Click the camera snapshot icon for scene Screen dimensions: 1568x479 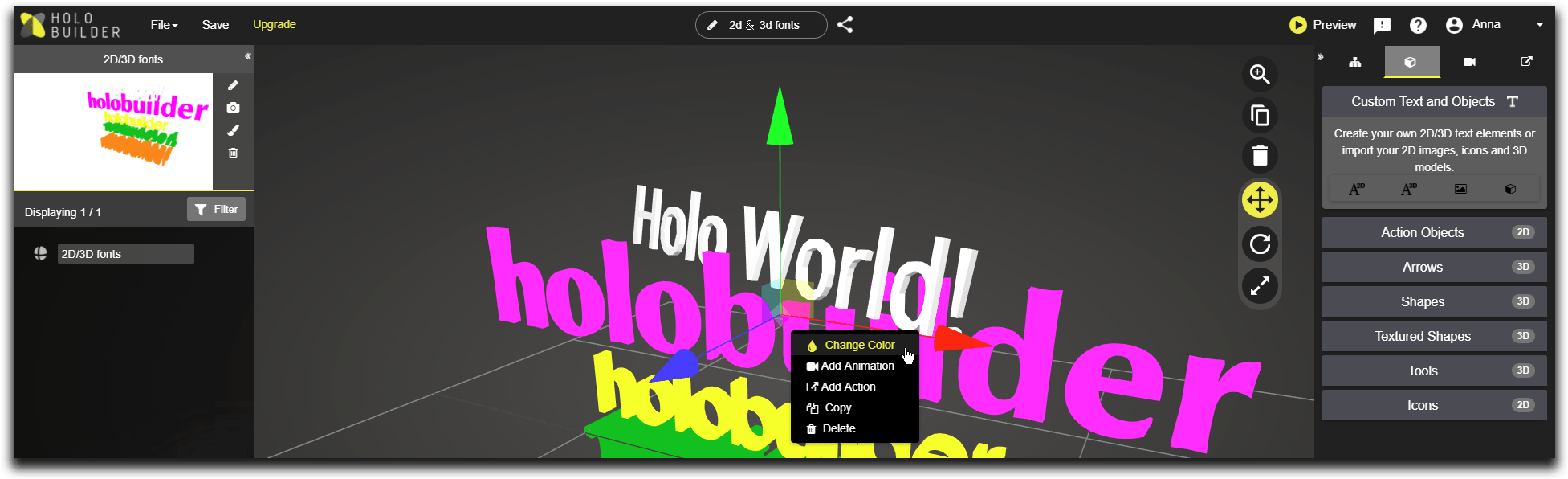[233, 108]
